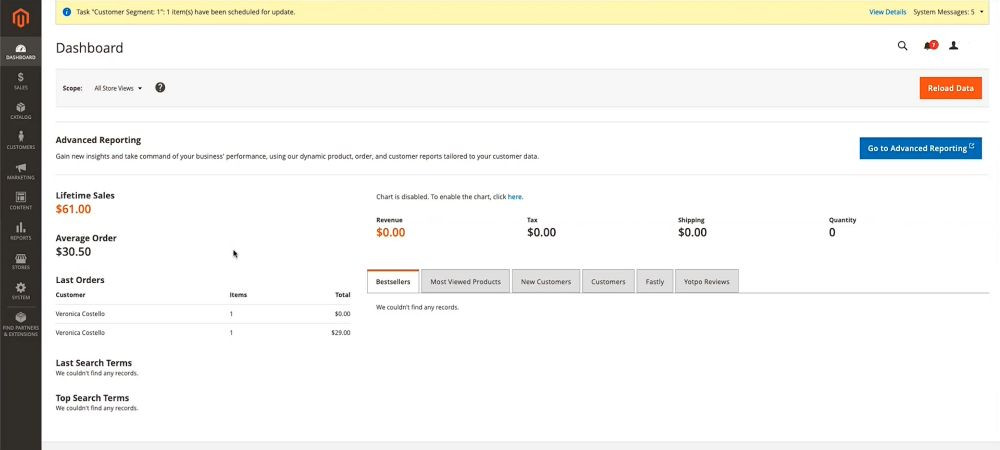Open the Reports bar chart icon
1000x450 pixels.
click(x=20, y=232)
